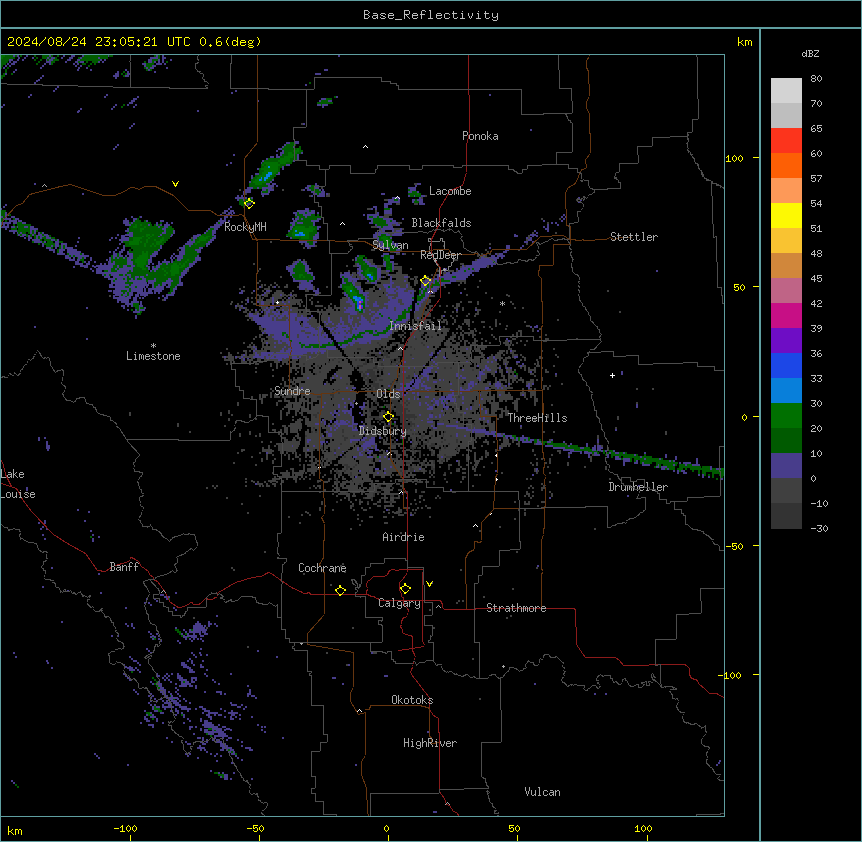Click the magenta 42 dBZ legend swatch

coord(786,315)
